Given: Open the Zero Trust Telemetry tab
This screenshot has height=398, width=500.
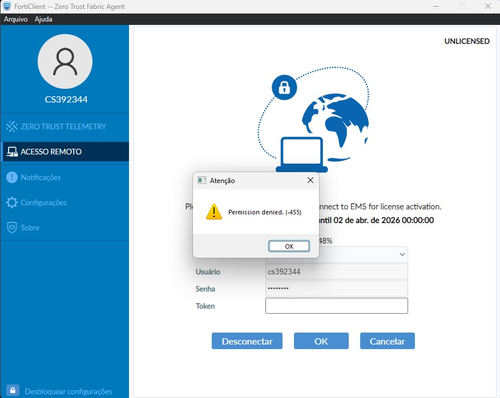Looking at the screenshot, I should [x=65, y=127].
